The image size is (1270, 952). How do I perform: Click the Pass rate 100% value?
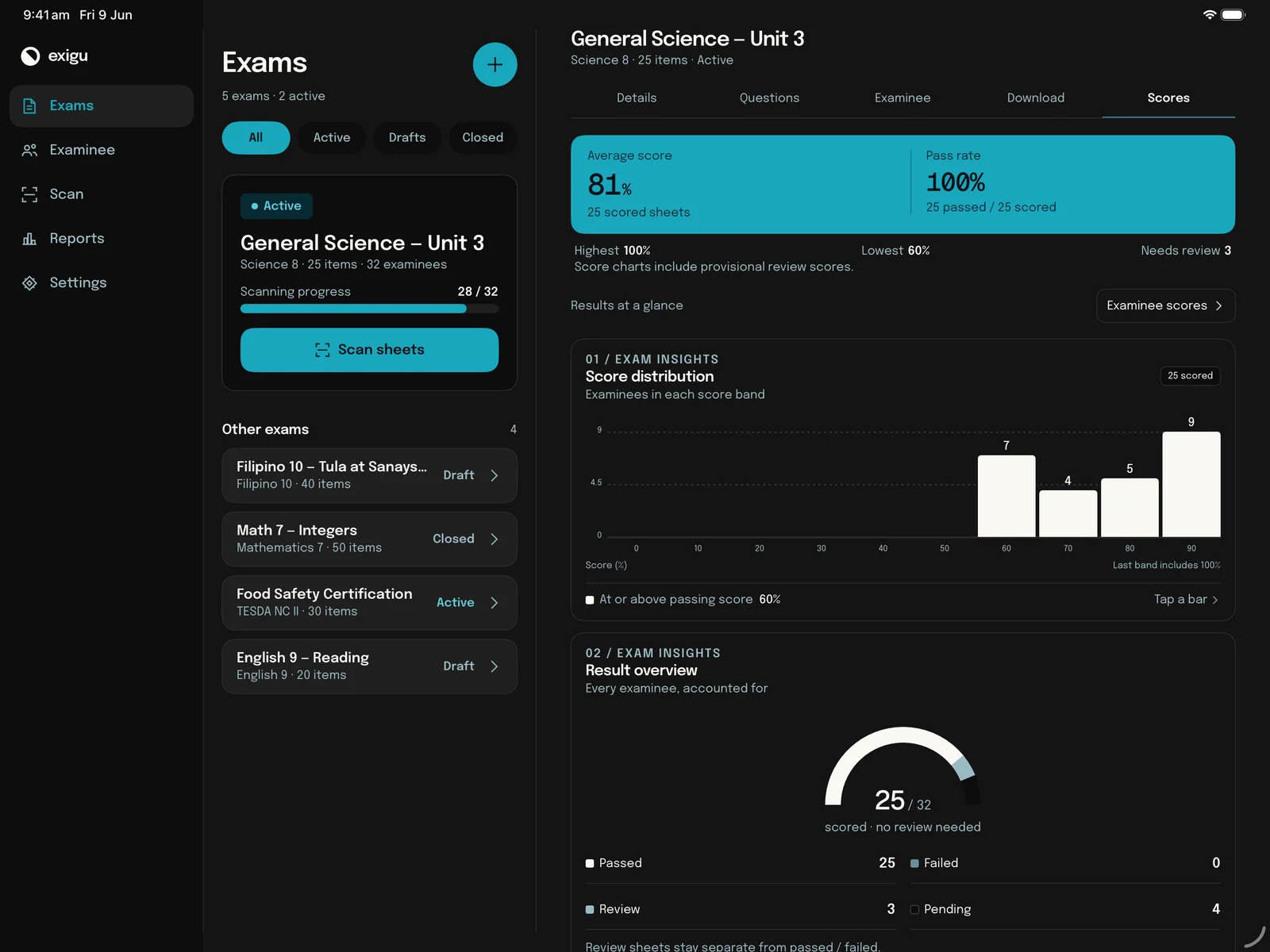pyautogui.click(x=955, y=182)
